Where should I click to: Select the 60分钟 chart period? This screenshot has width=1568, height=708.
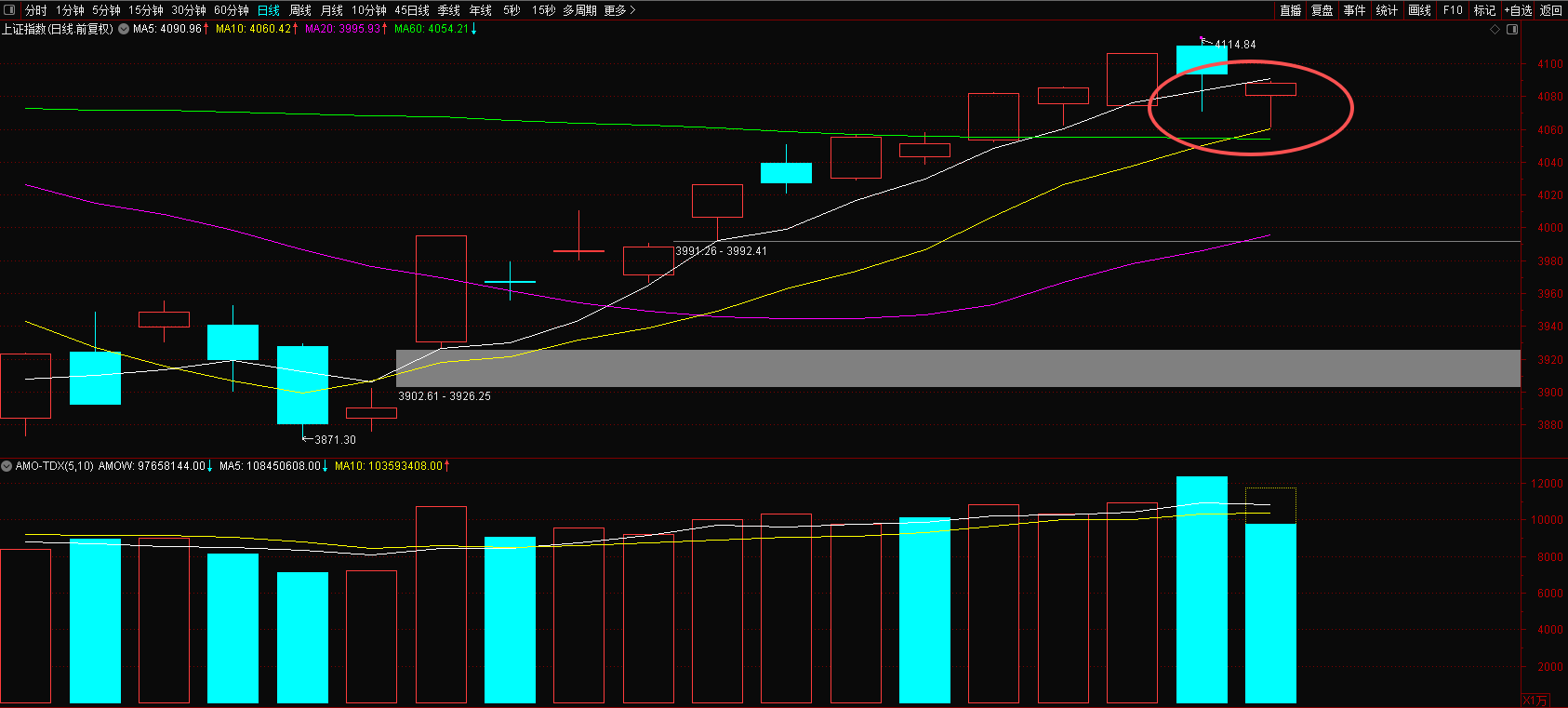(232, 10)
